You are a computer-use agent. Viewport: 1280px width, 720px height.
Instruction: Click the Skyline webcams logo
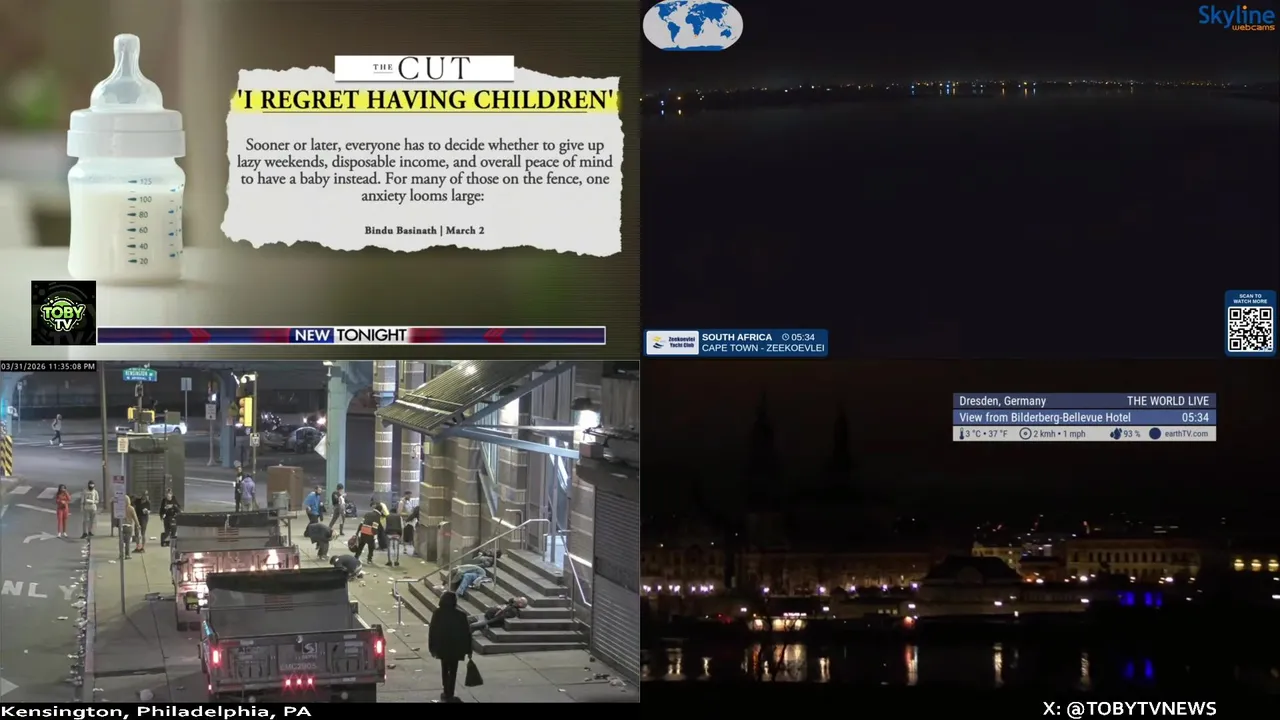[1237, 17]
